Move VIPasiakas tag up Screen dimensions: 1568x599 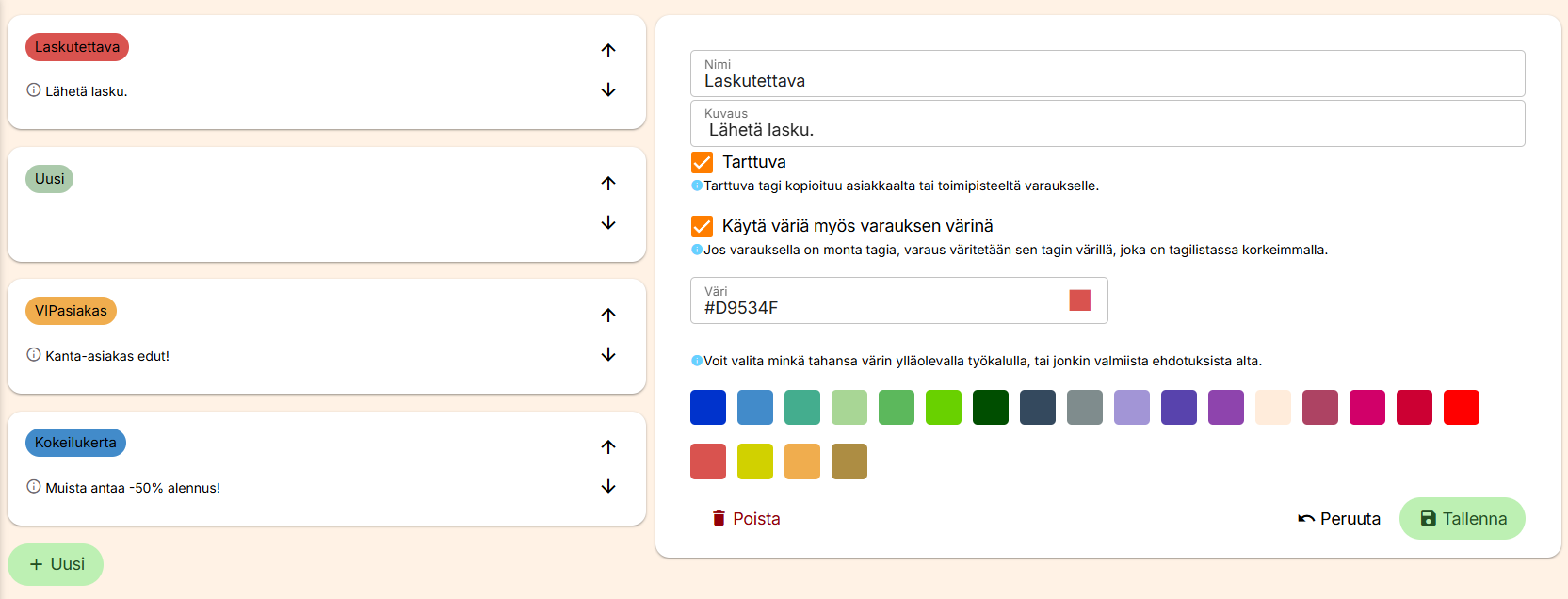608,315
